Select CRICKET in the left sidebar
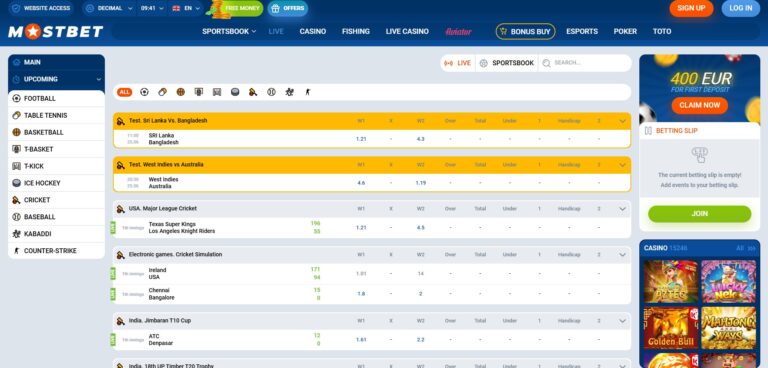 coord(56,200)
